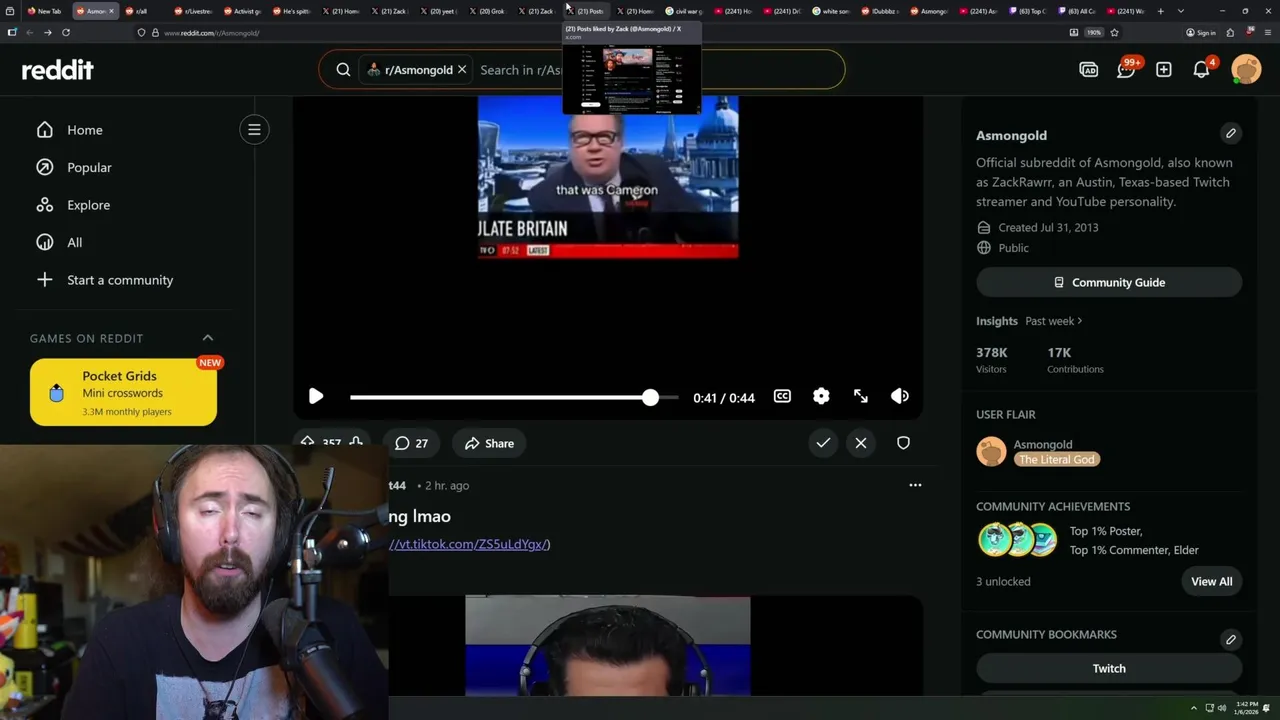Open the chat icon with 99+ badge
1280x720 pixels.
click(x=1126, y=70)
